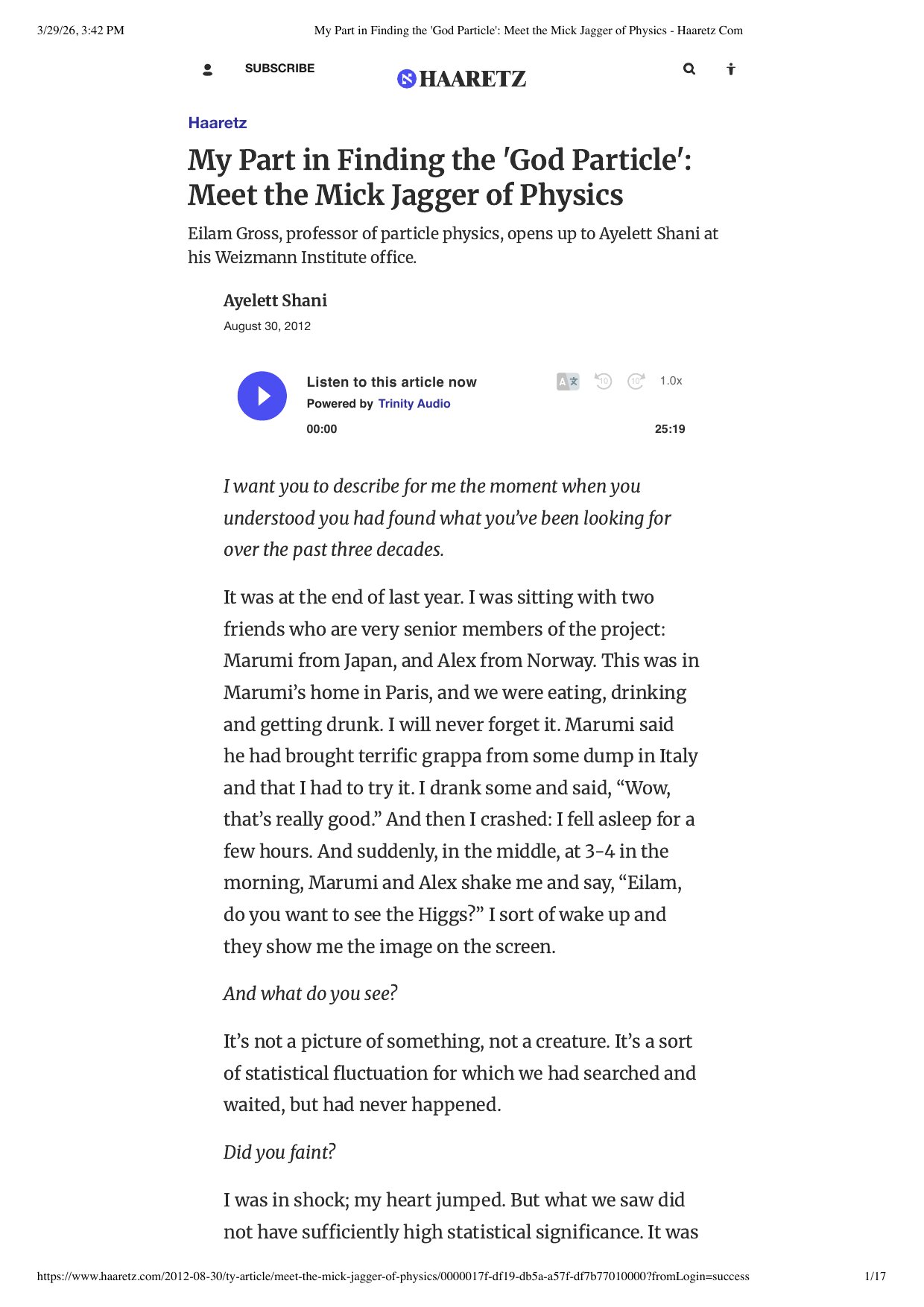
Task: Change the 1.0x playback speed
Action: point(671,381)
